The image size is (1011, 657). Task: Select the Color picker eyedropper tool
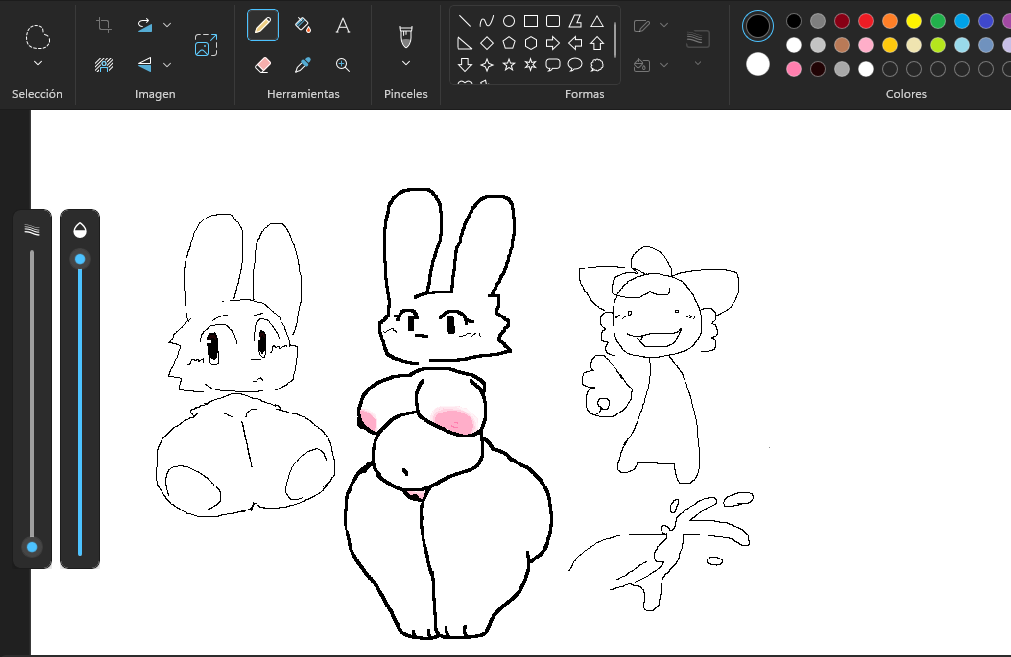[302, 64]
